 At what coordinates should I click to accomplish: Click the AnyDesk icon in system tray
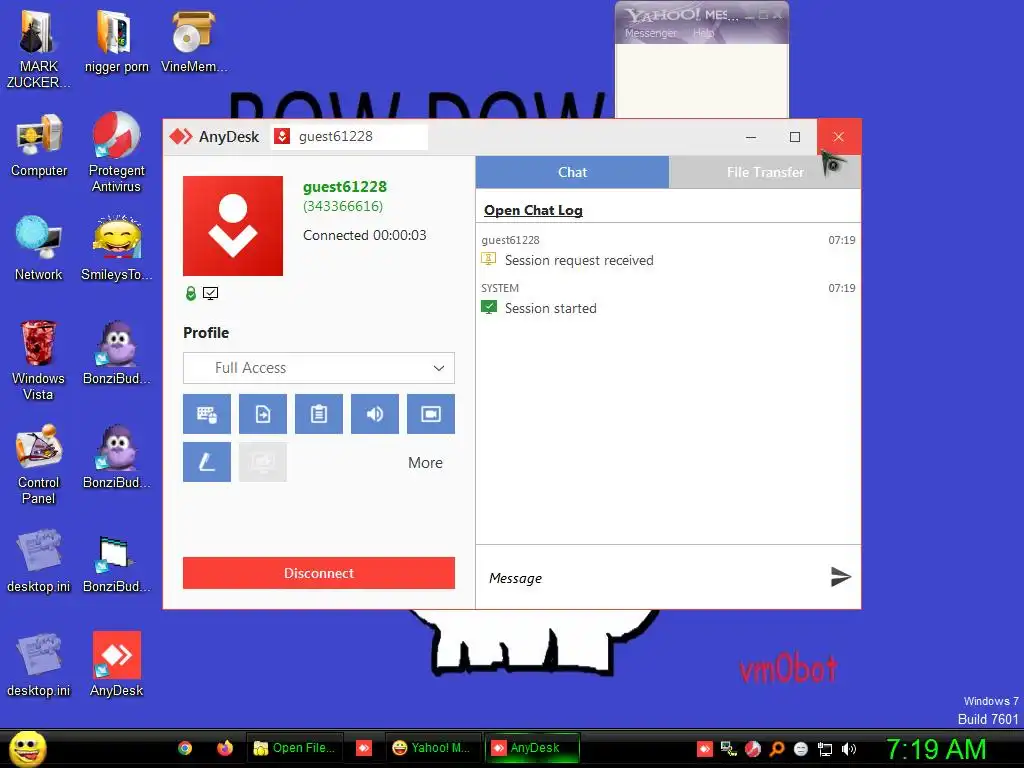click(705, 749)
